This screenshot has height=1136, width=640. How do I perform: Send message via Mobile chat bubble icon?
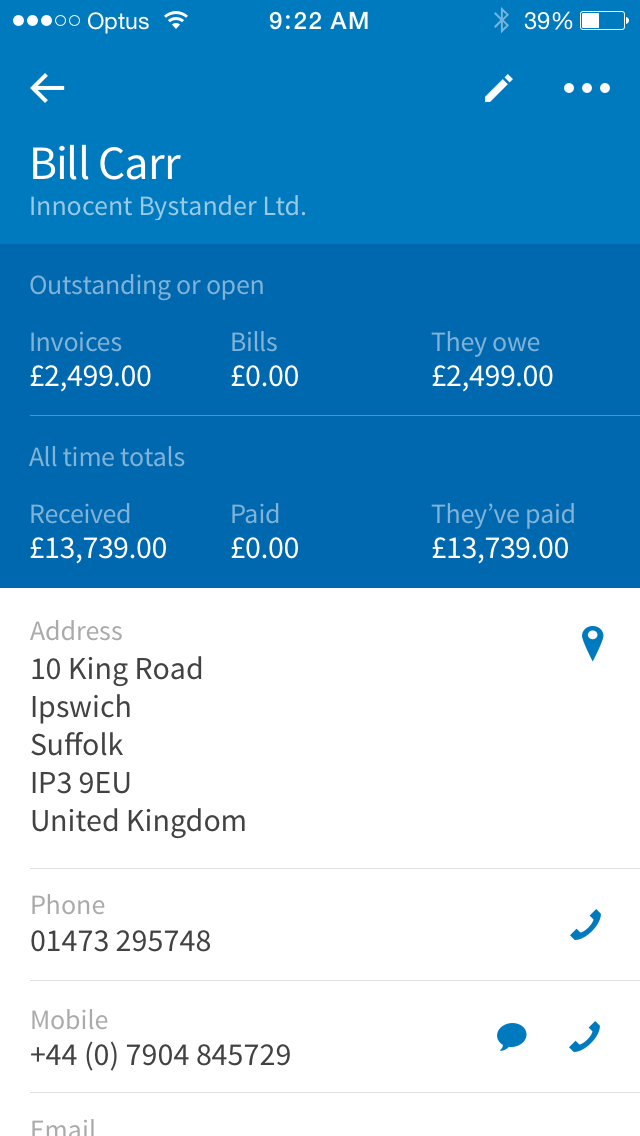[x=512, y=1037]
